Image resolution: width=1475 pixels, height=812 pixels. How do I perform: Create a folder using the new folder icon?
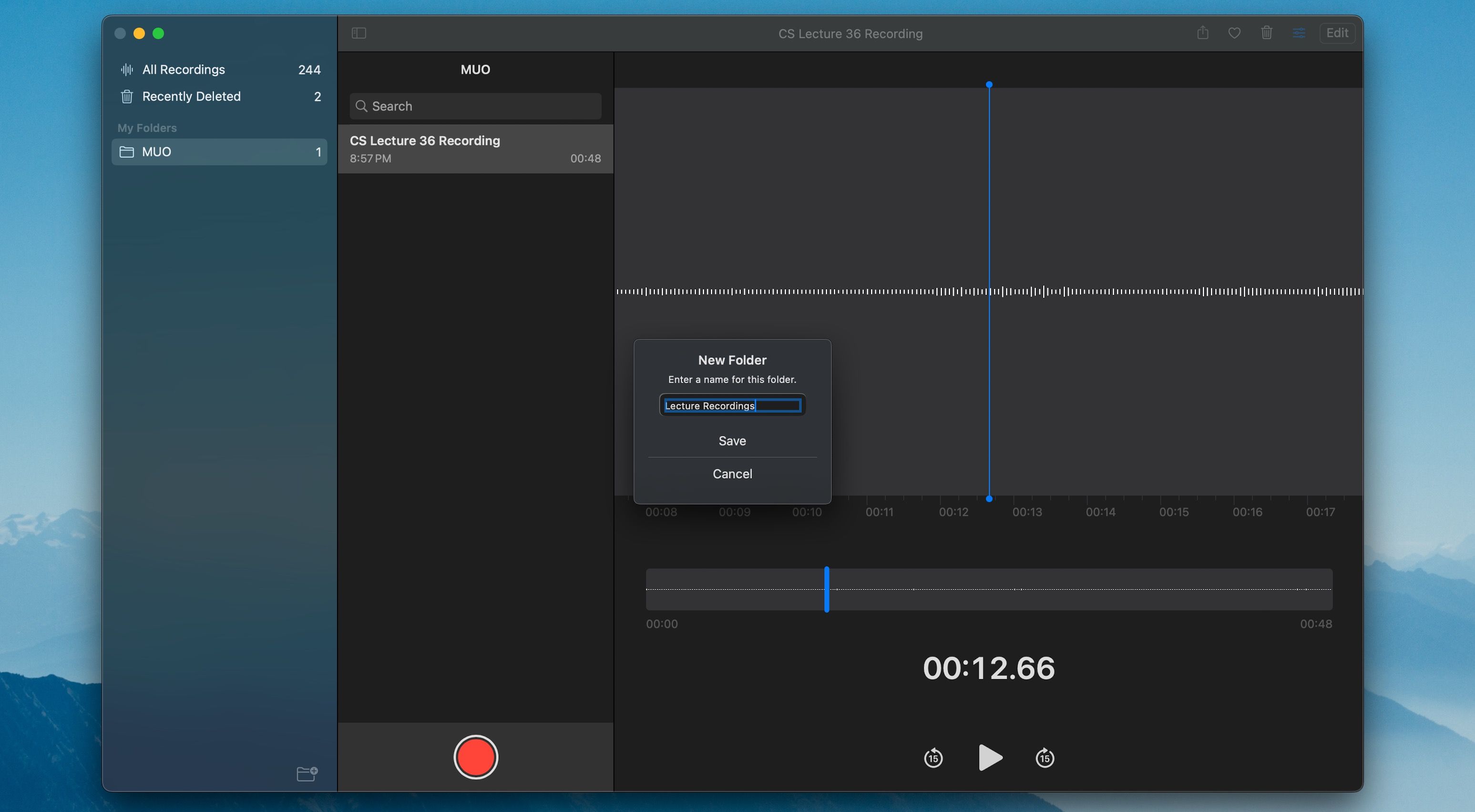coord(307,774)
